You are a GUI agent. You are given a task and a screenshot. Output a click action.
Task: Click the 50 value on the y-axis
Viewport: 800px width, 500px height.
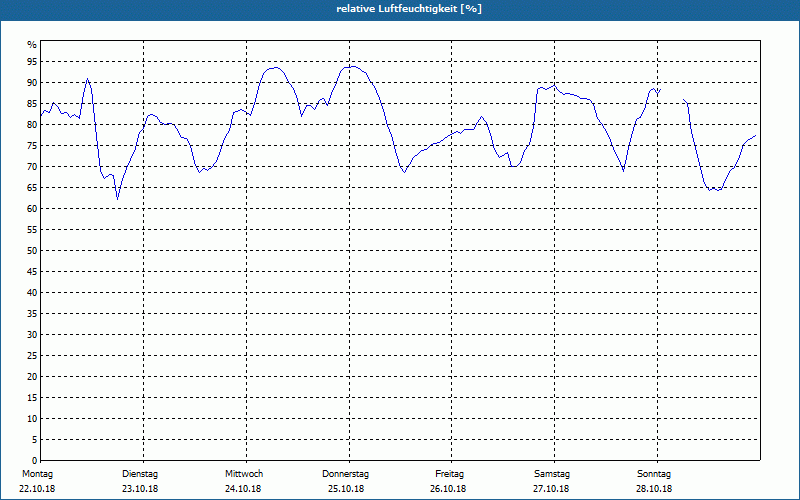point(32,251)
